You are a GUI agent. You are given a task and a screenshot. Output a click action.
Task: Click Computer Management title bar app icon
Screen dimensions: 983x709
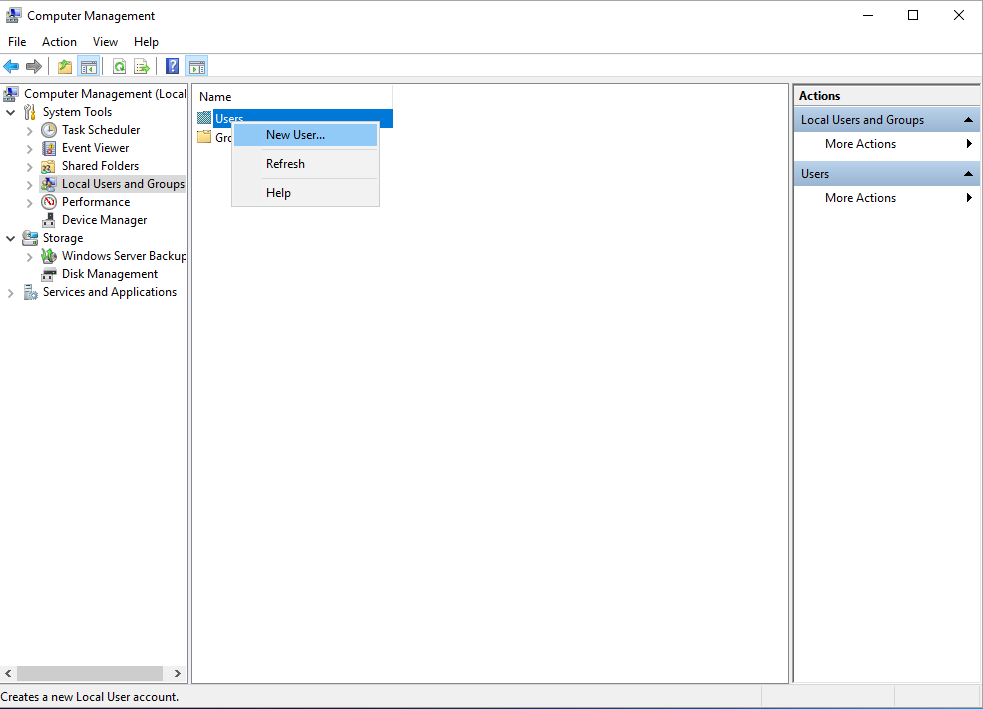tap(13, 15)
